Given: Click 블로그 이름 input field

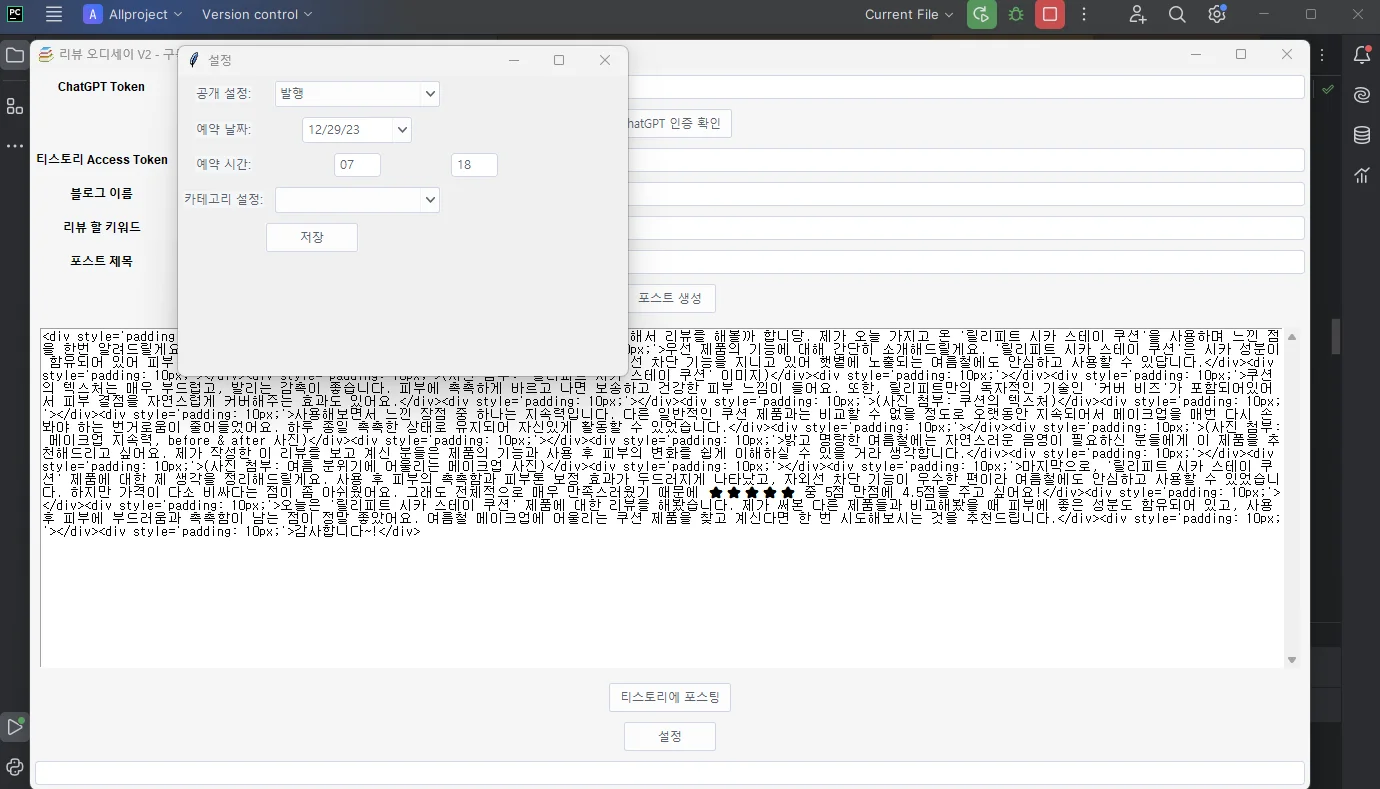Looking at the screenshot, I should 966,194.
